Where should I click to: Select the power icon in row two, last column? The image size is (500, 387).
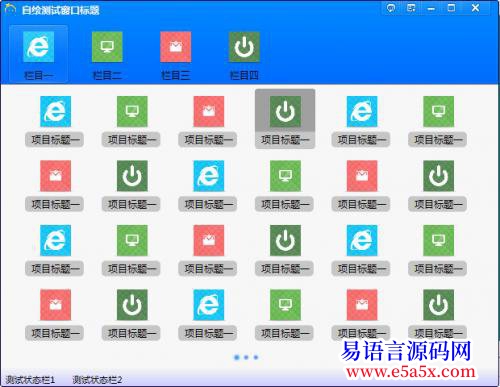pyautogui.click(x=439, y=176)
